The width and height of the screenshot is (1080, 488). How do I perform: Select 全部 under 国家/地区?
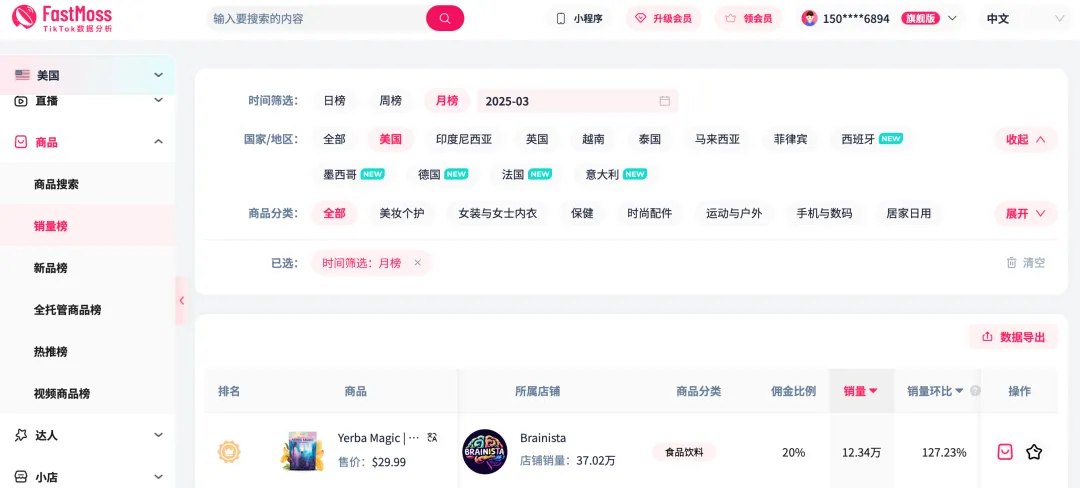[335, 139]
